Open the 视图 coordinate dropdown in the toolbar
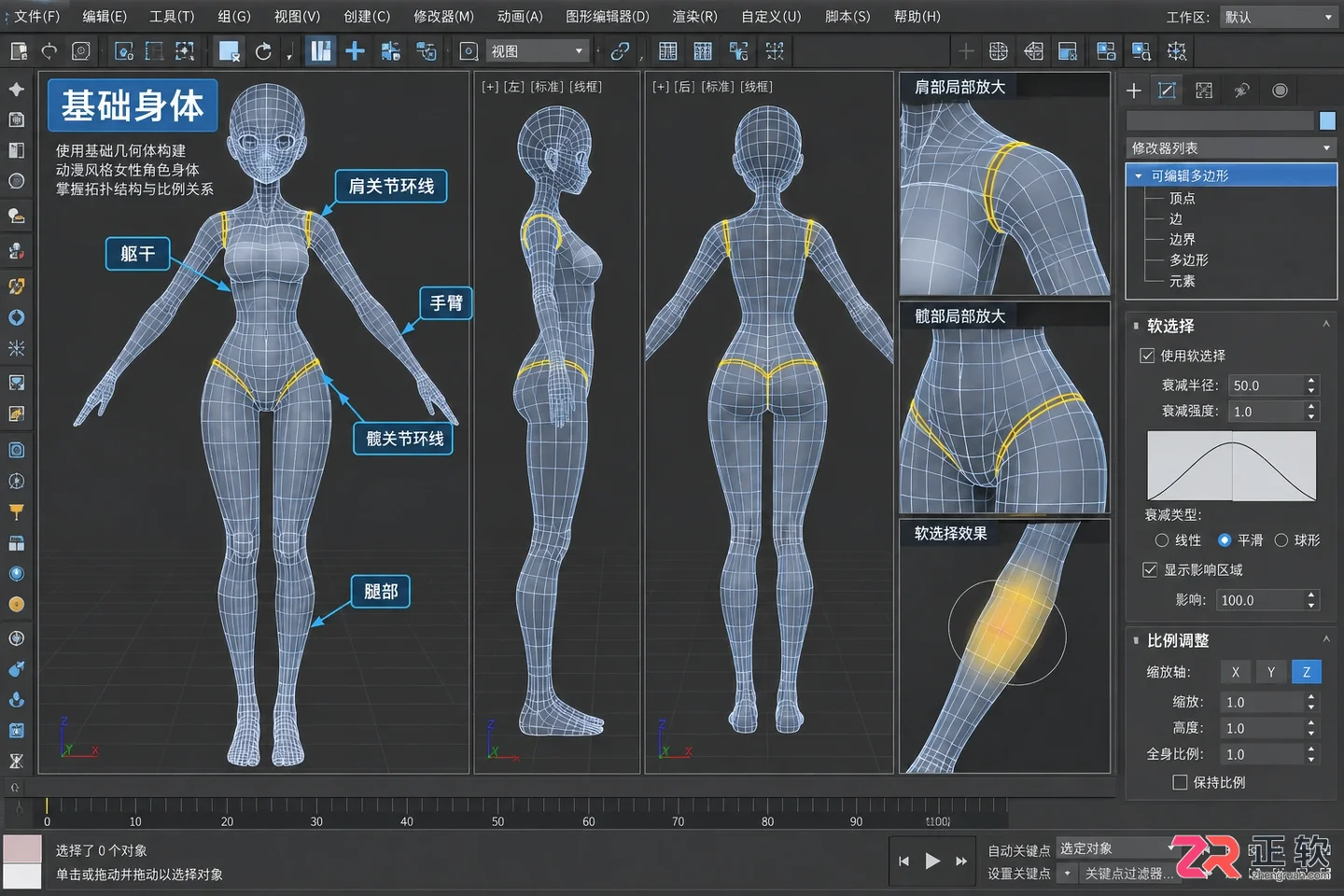Image resolution: width=1344 pixels, height=896 pixels. (x=538, y=51)
